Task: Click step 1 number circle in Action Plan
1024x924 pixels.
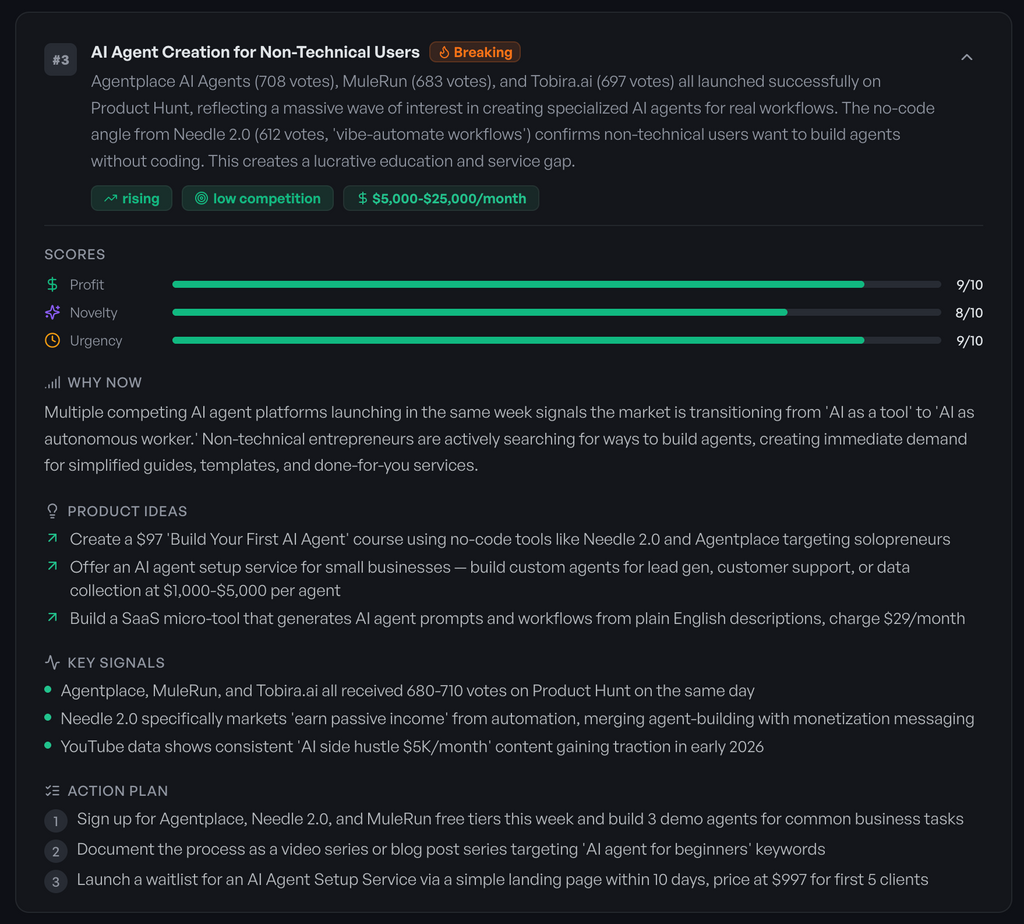Action: 56,821
